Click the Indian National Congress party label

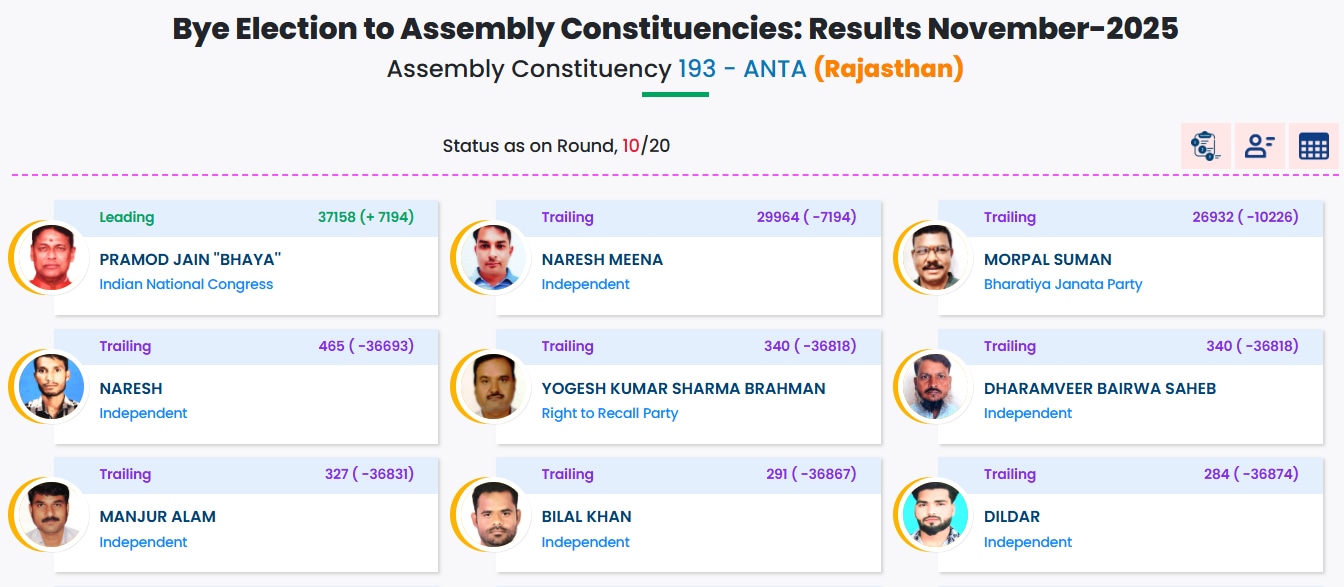(186, 284)
